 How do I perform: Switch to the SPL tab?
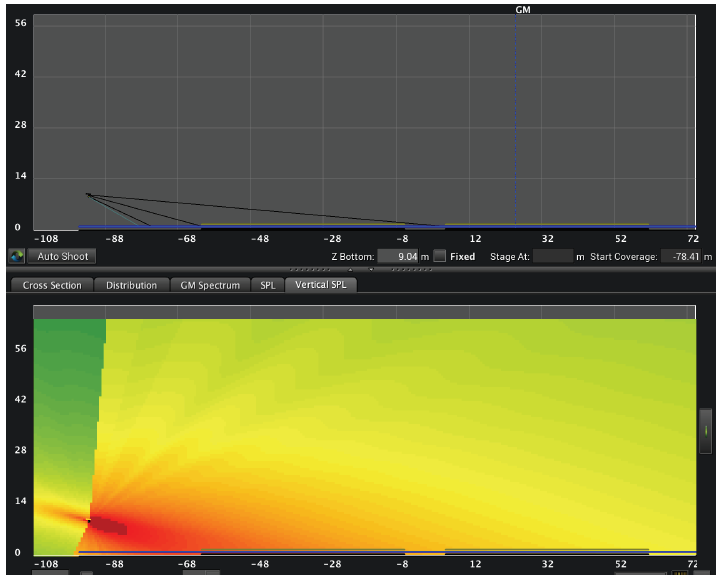pyautogui.click(x=267, y=285)
